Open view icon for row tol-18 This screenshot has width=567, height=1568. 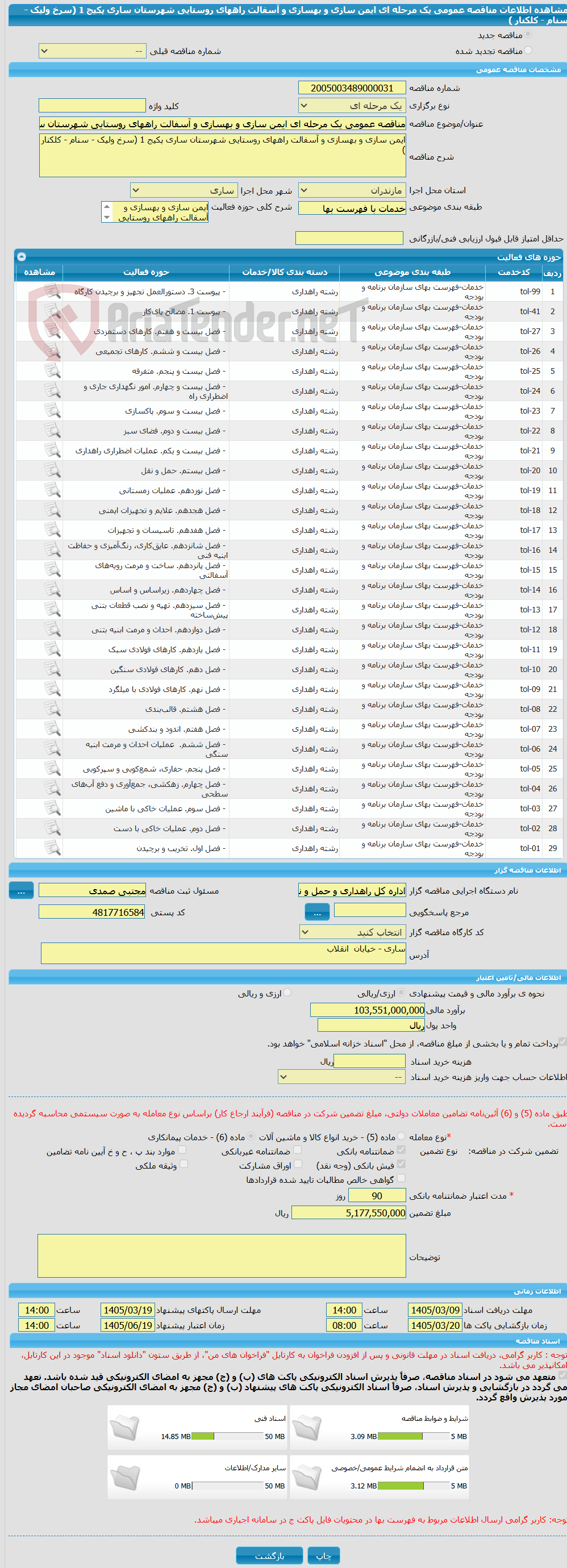coord(52,510)
